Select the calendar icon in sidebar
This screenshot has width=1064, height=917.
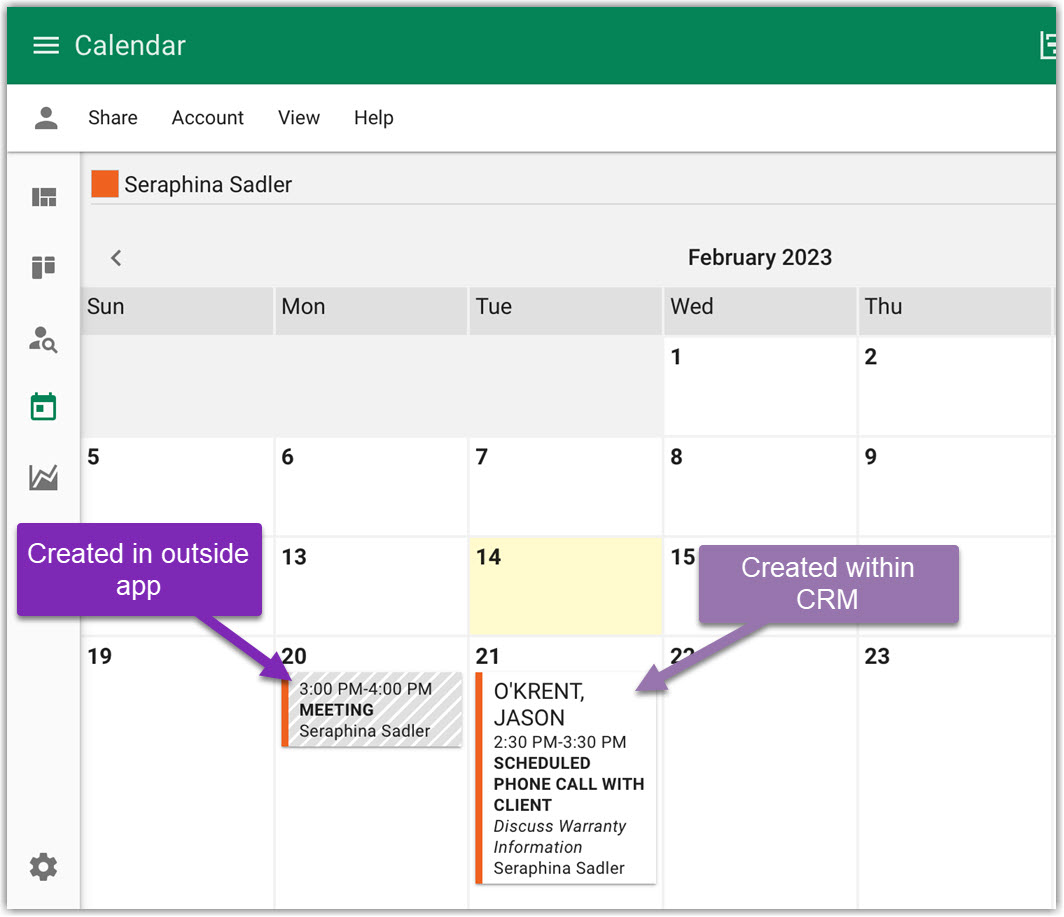44,407
